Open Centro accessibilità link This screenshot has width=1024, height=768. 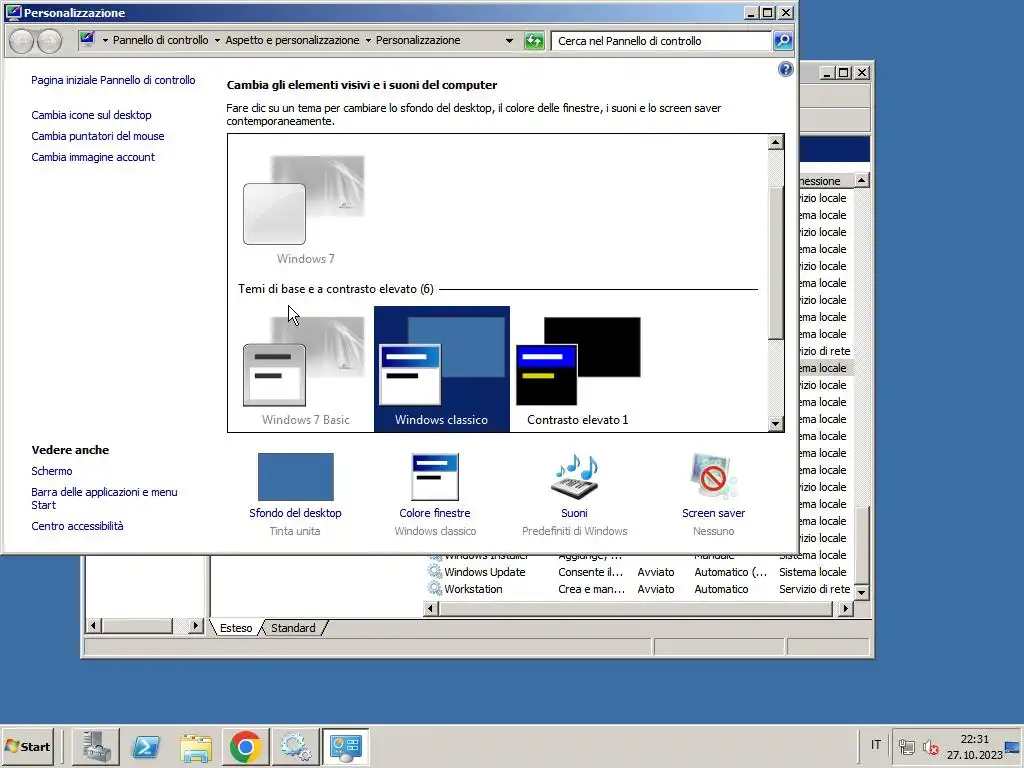coord(77,526)
